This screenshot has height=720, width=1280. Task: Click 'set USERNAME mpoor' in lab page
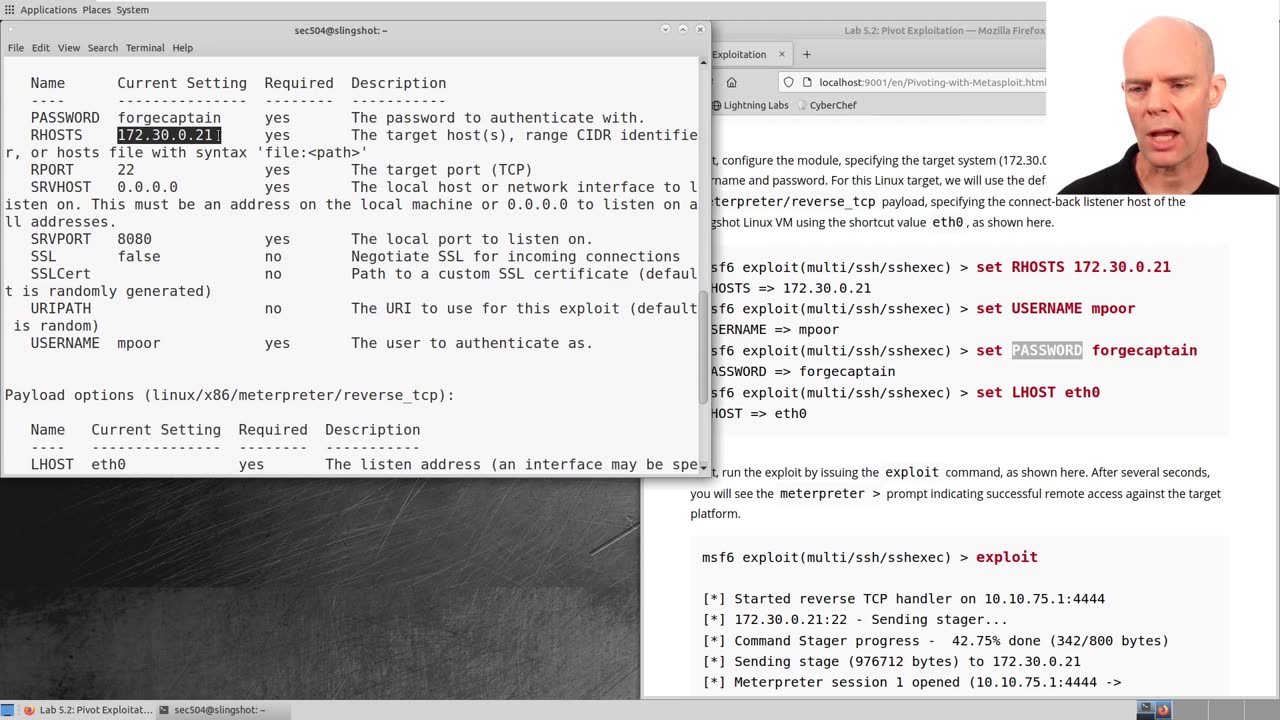click(1055, 309)
